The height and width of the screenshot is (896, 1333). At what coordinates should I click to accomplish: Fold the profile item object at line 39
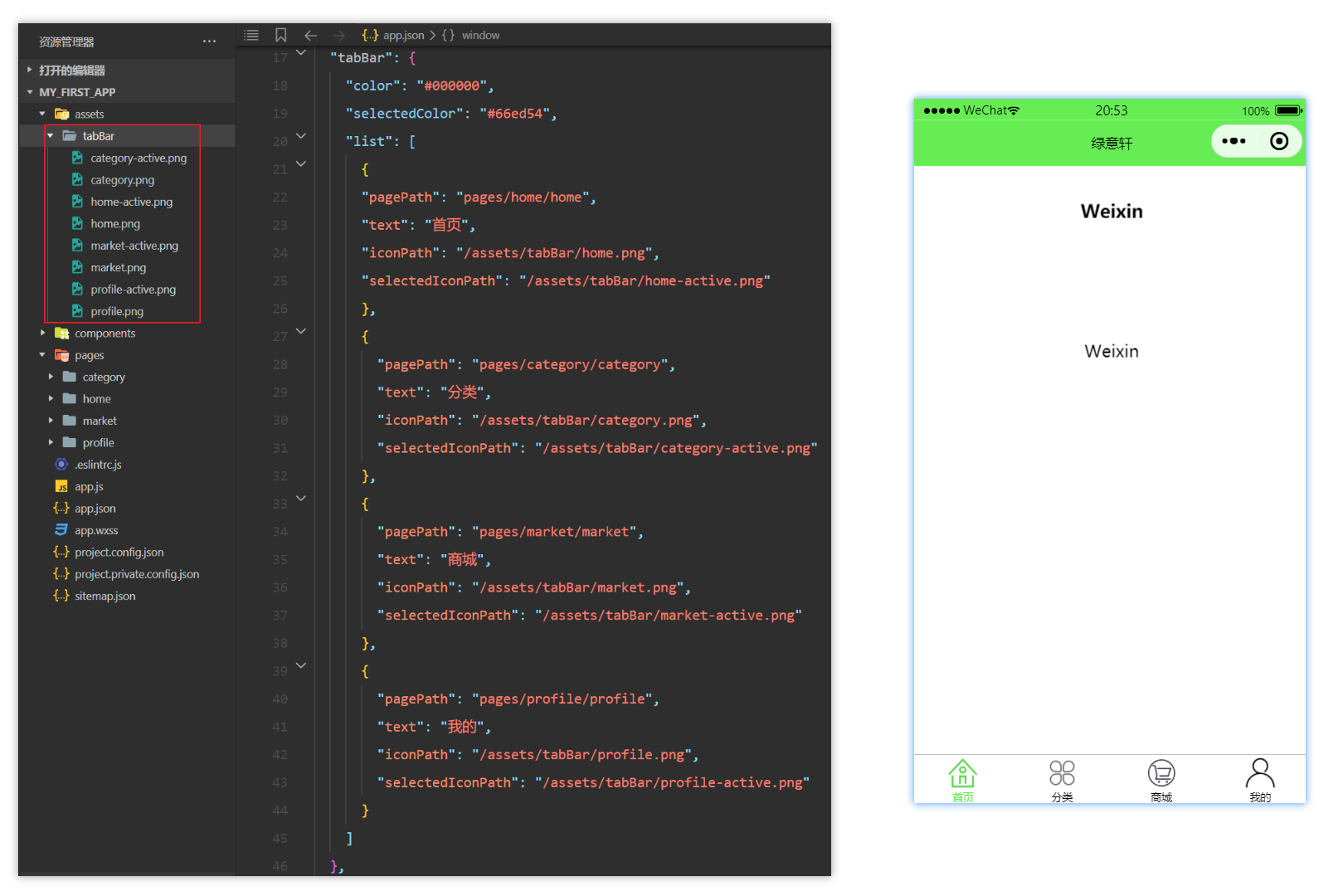[x=301, y=665]
